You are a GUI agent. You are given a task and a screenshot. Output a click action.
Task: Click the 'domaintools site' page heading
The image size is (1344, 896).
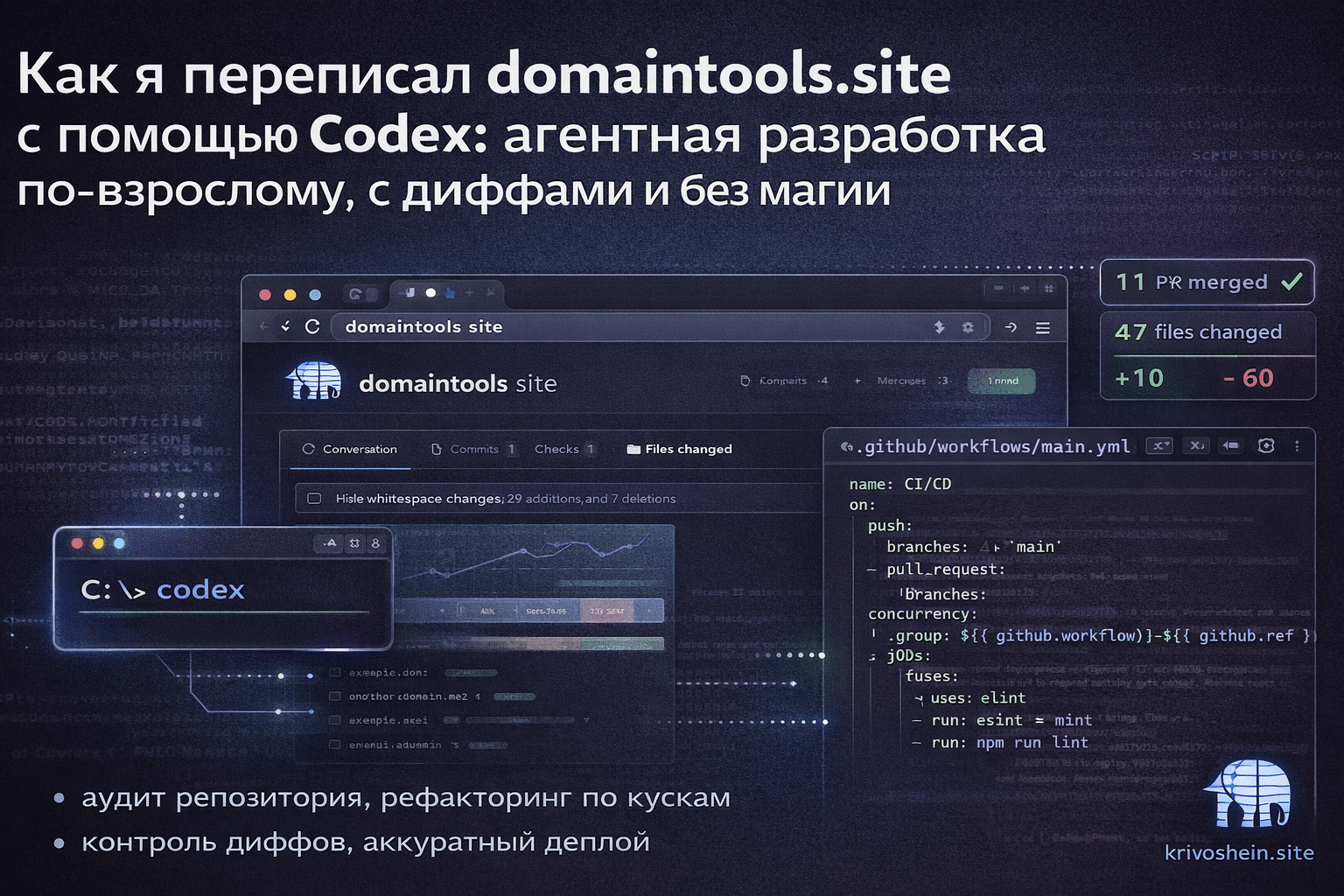tap(458, 383)
